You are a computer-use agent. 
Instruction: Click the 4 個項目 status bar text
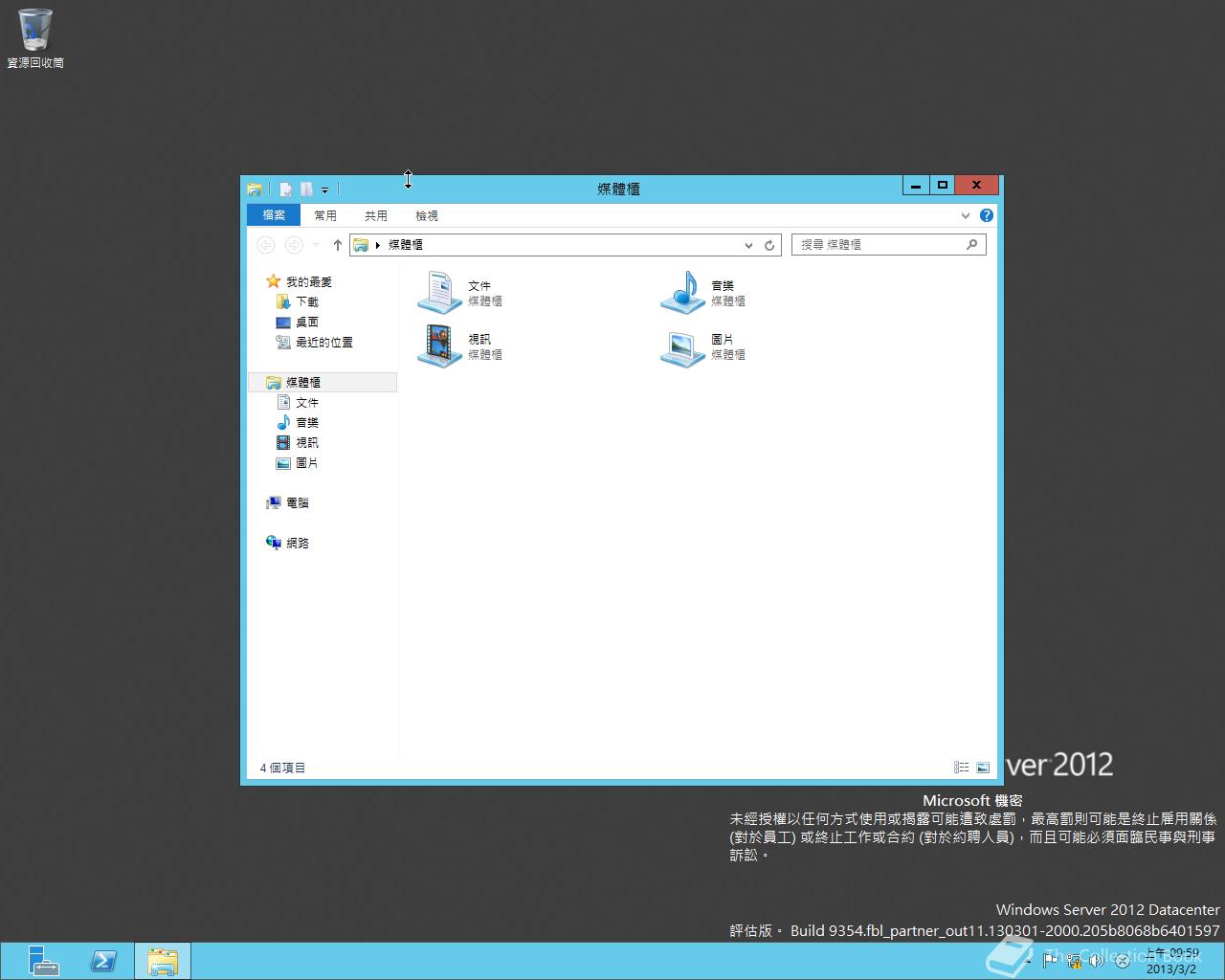[x=282, y=768]
